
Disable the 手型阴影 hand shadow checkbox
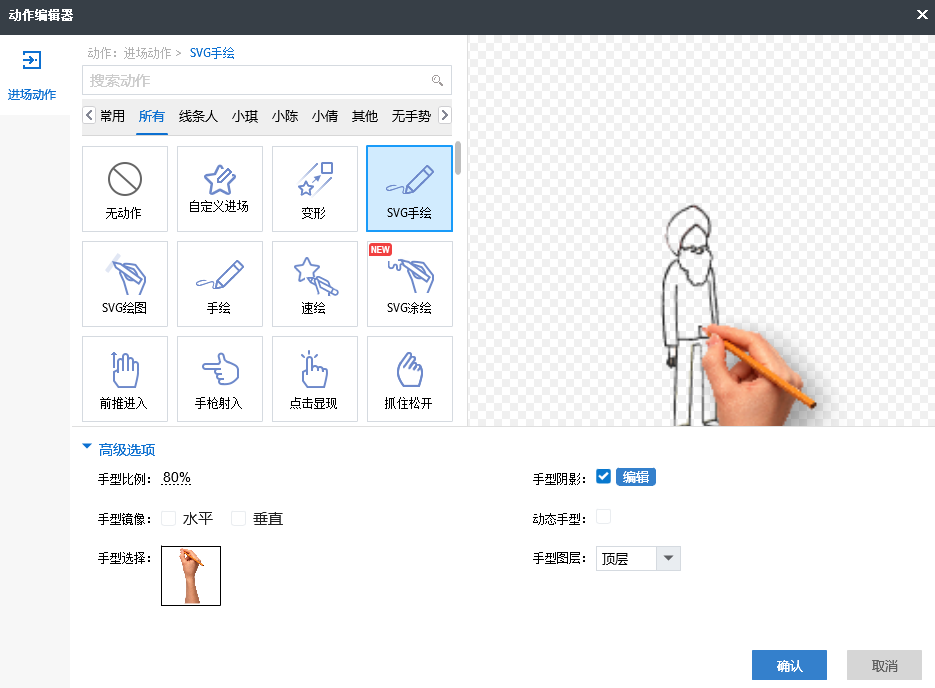pyautogui.click(x=603, y=477)
